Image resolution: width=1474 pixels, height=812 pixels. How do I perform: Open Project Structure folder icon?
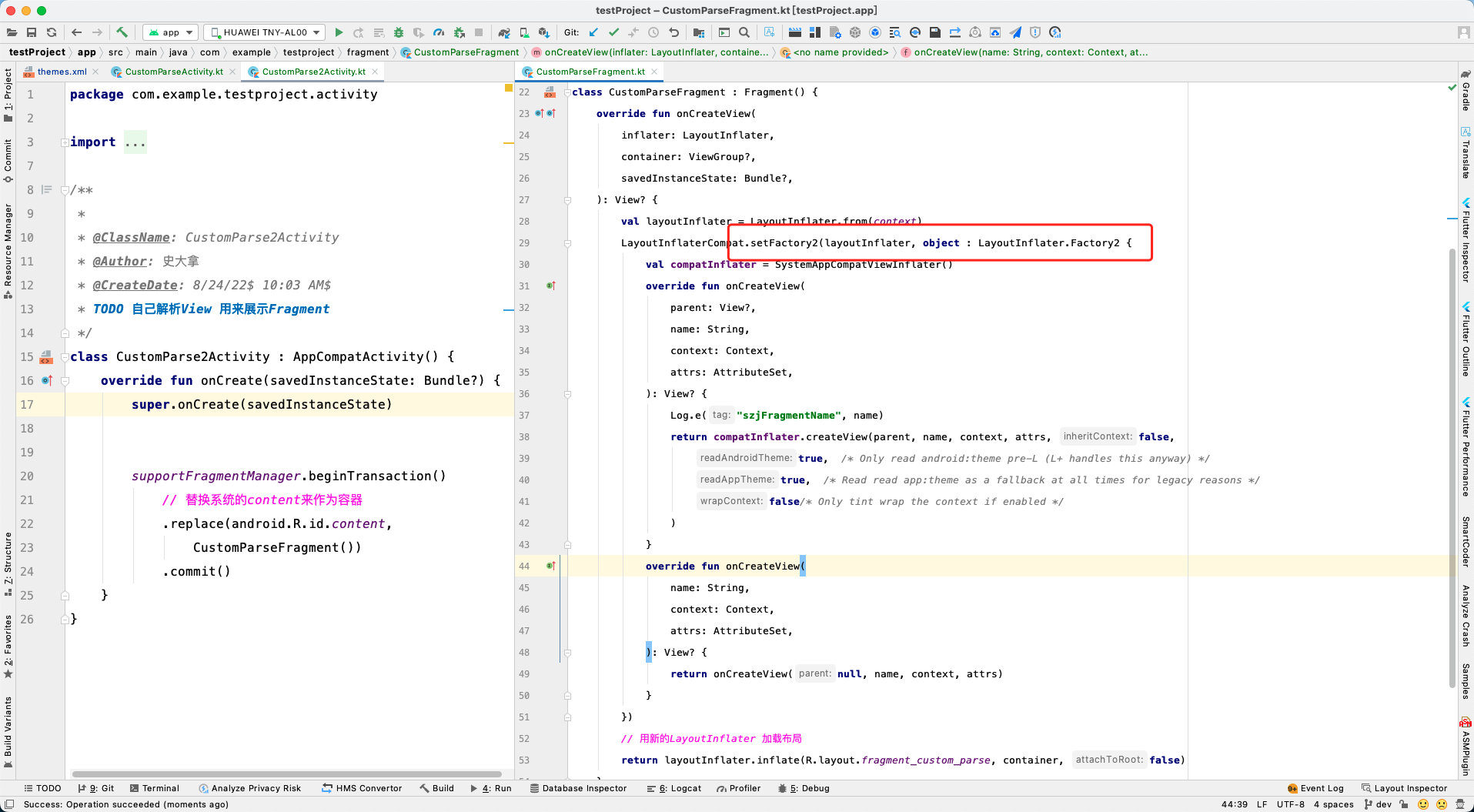point(699,32)
